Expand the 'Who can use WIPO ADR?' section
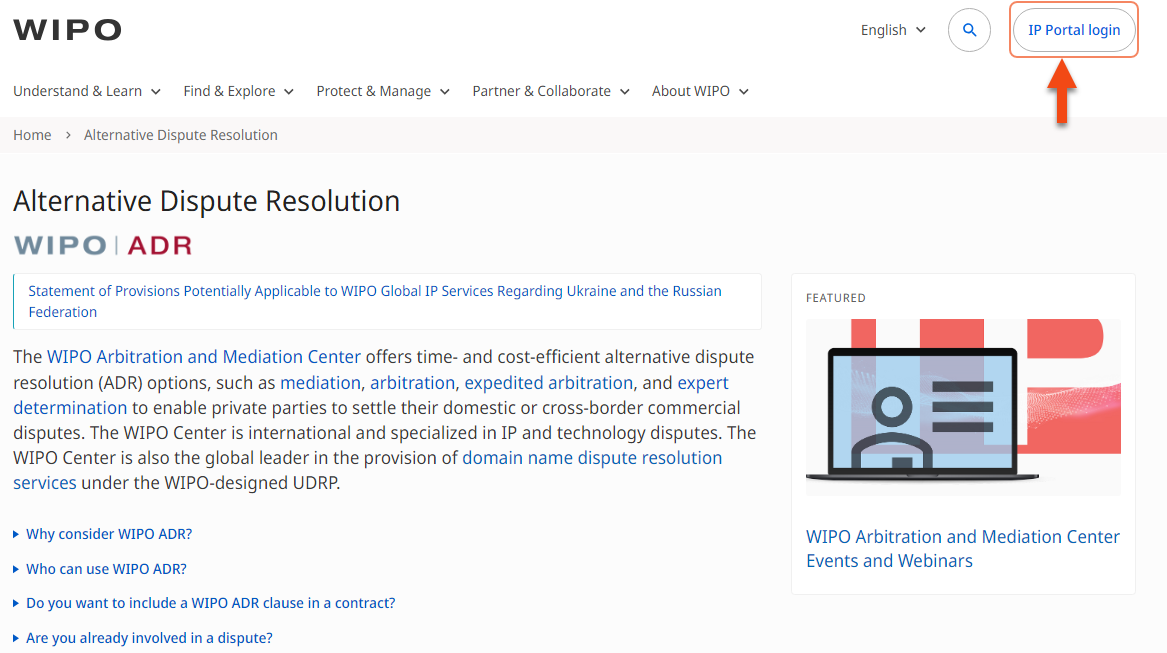This screenshot has height=653, width=1167. pyautogui.click(x=106, y=569)
